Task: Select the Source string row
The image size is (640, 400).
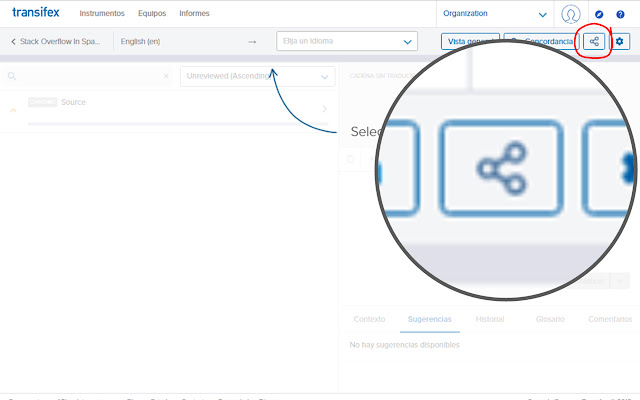Action: pos(169,110)
